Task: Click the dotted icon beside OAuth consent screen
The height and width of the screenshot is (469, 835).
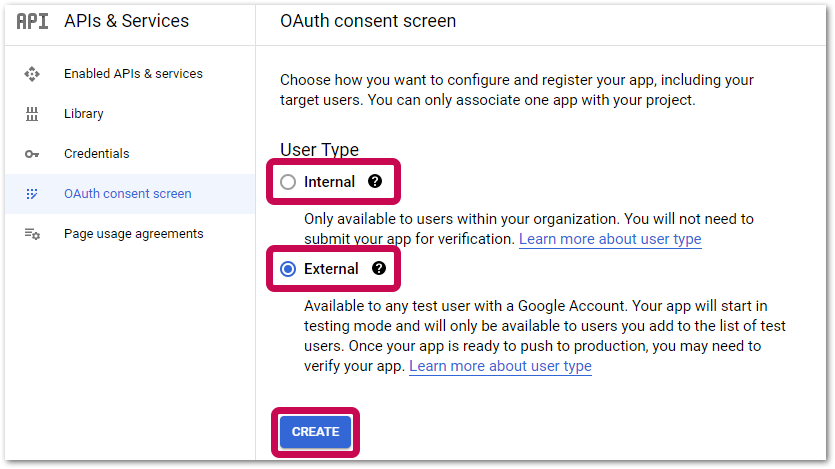Action: coord(32,194)
